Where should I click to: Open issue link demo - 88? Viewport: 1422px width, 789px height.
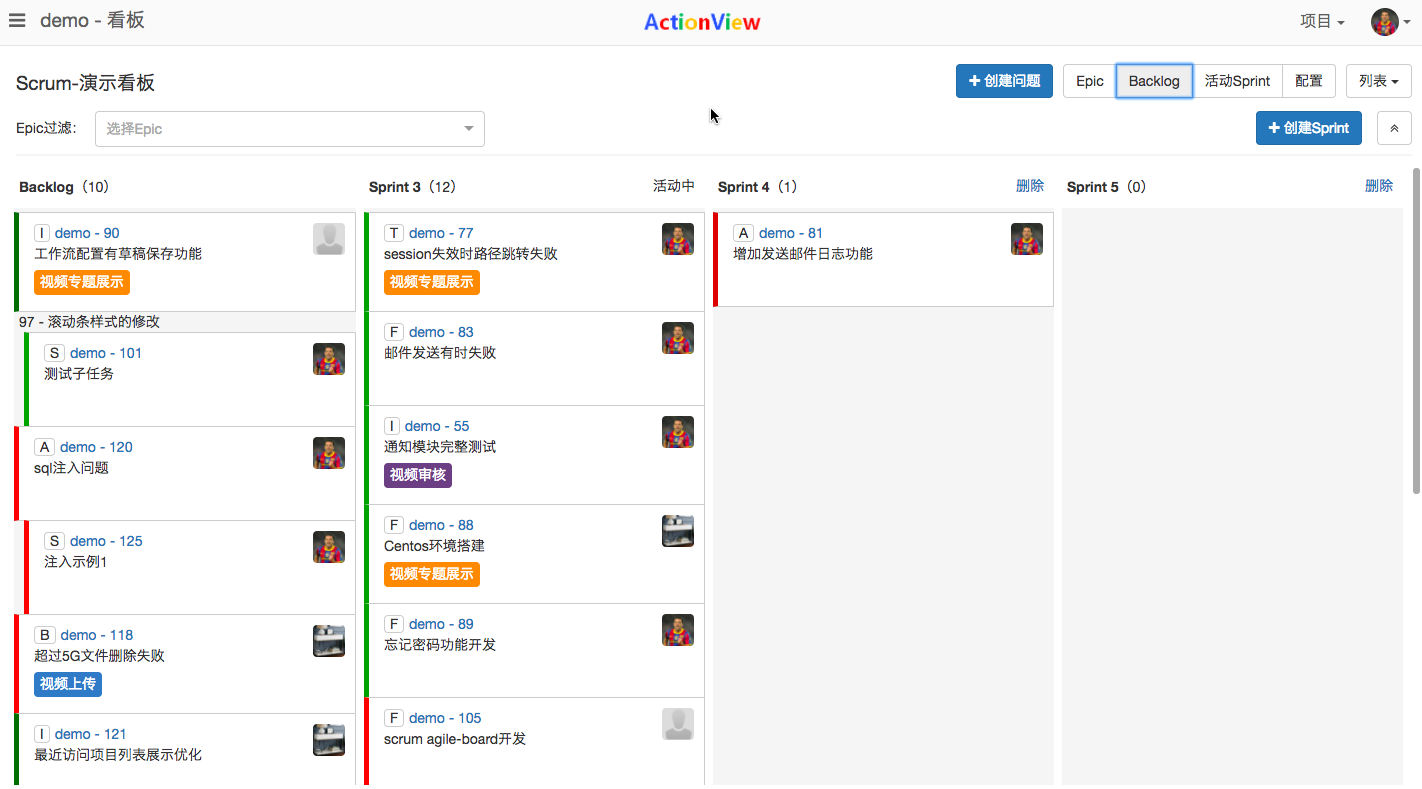tap(441, 525)
